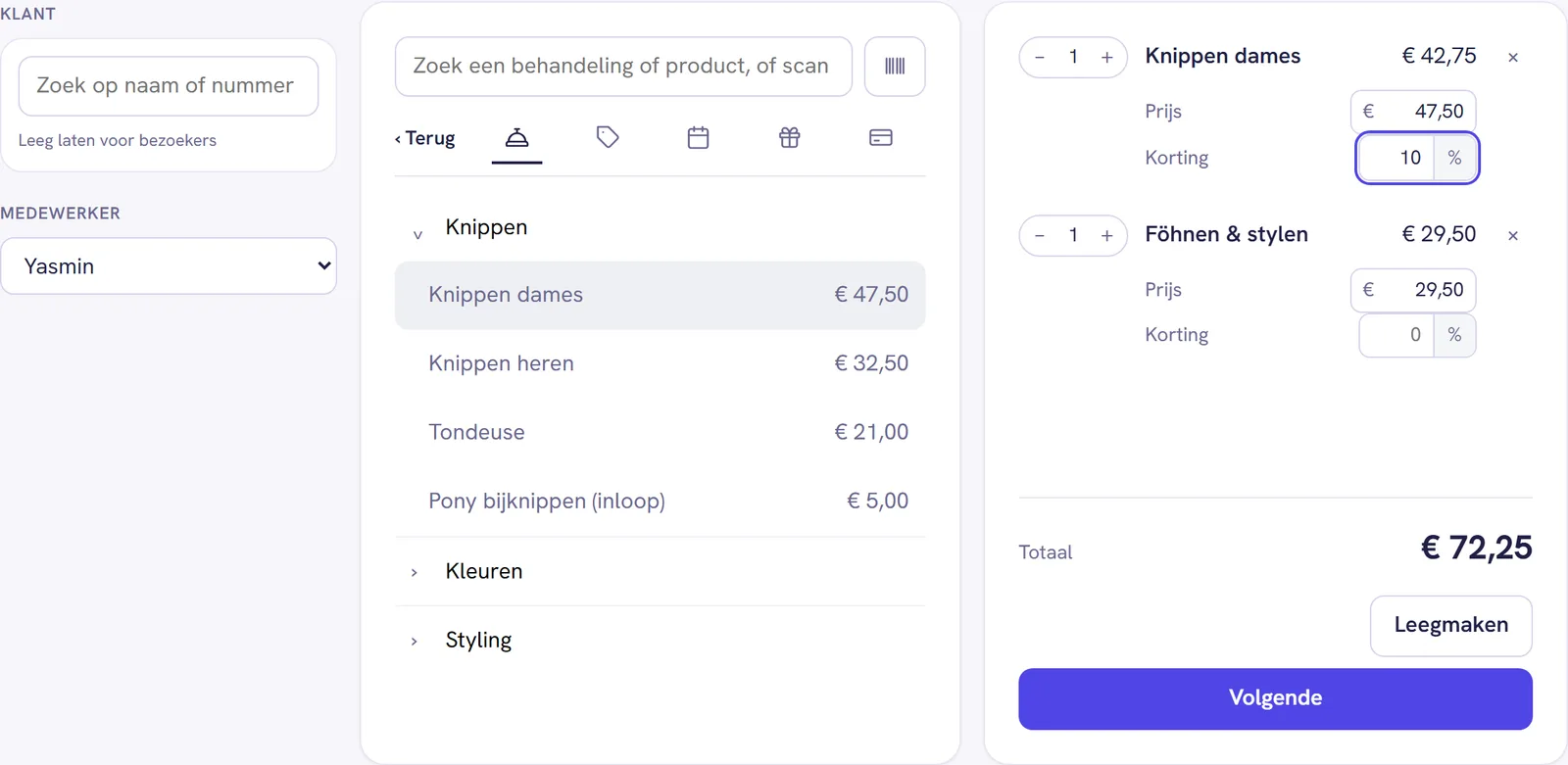The image size is (1568, 765).
Task: Decrease Föhnen & stylen quantity with minus
Action: [1040, 236]
